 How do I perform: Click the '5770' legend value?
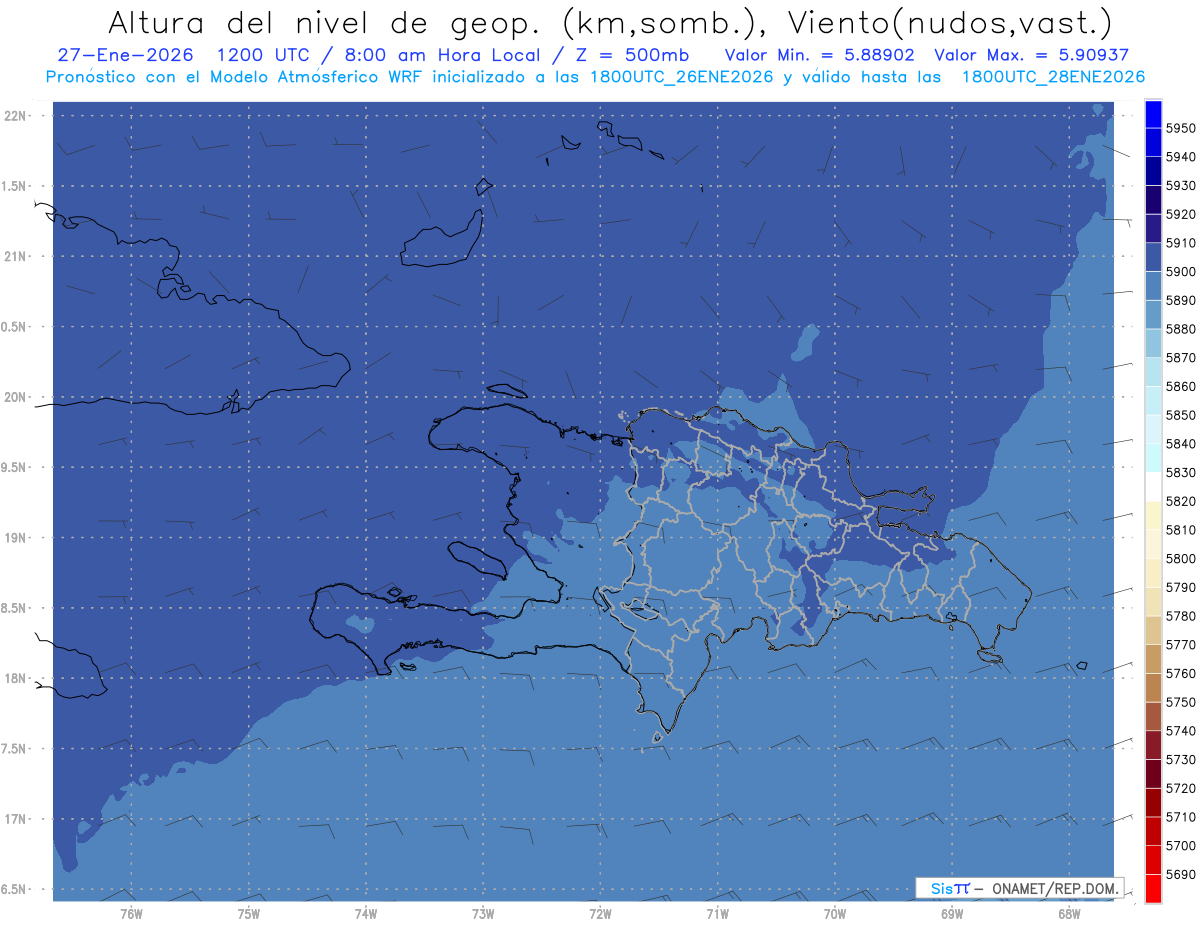point(1181,645)
